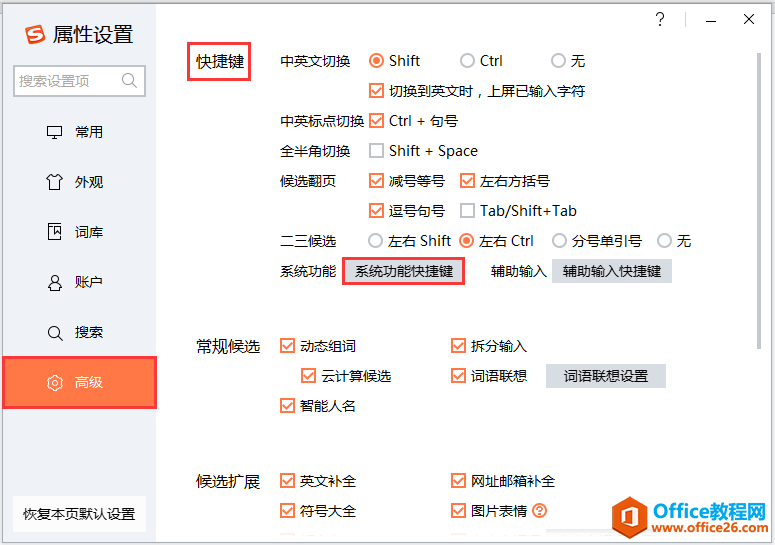Screen dimensions: 775x545
Task: Click the orange help icon next to 图片表情
Action: pyautogui.click(x=540, y=510)
